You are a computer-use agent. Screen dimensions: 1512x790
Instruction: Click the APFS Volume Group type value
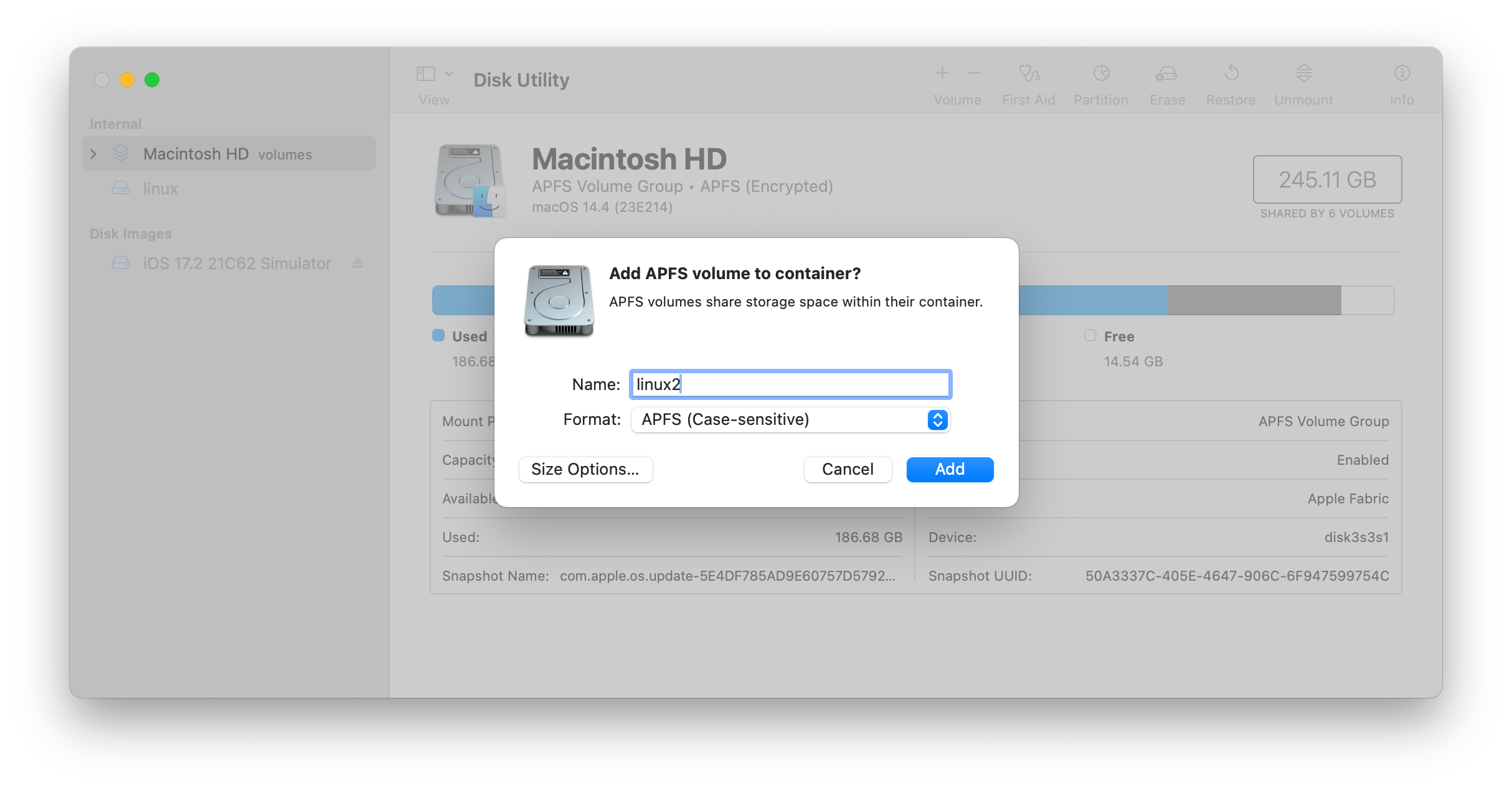tap(1323, 421)
